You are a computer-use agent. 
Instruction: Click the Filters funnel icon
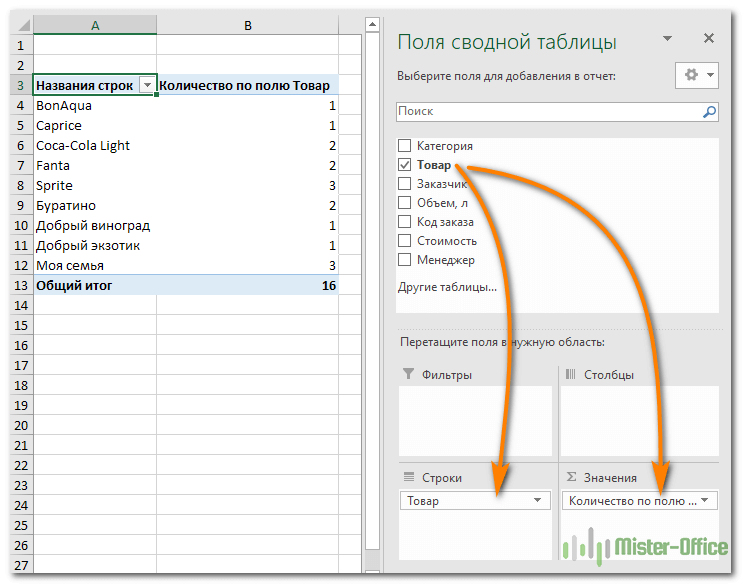point(408,374)
